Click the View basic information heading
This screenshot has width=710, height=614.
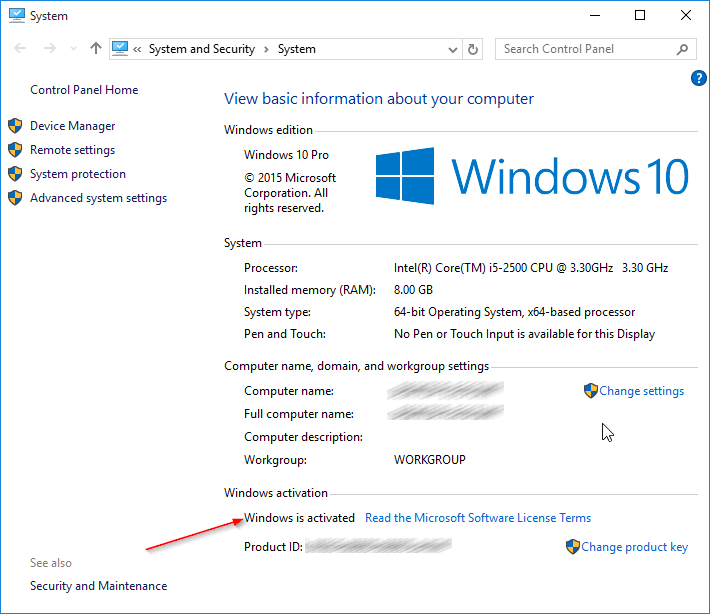tap(379, 99)
